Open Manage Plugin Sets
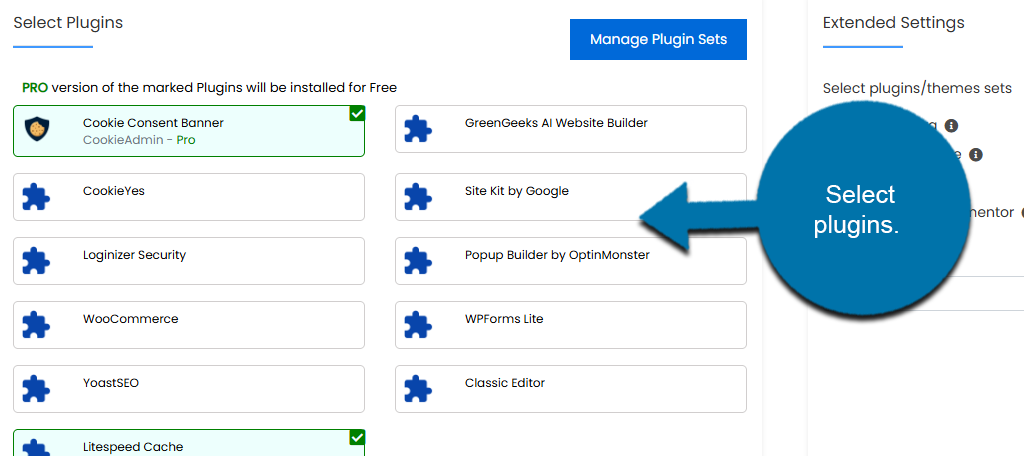Screen dimensions: 1024x456 658,40
